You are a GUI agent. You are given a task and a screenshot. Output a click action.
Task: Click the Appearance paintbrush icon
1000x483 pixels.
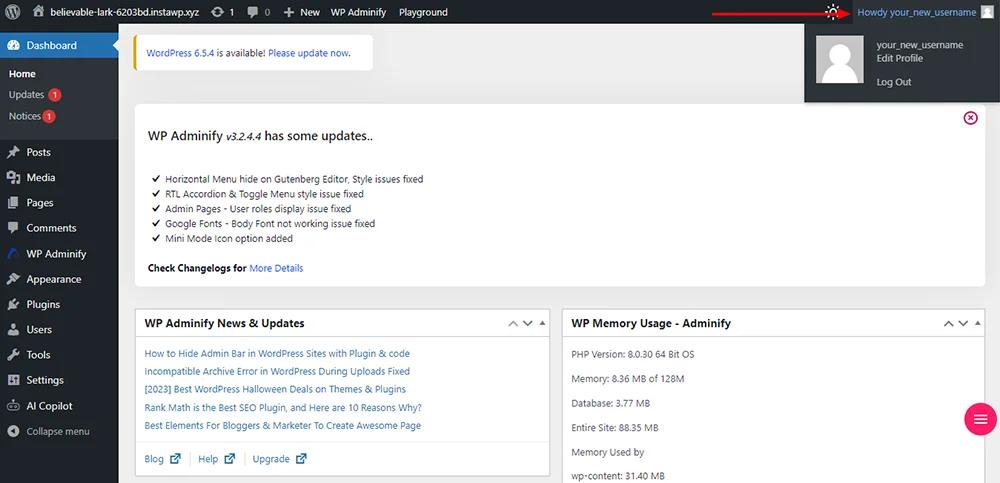pos(13,279)
